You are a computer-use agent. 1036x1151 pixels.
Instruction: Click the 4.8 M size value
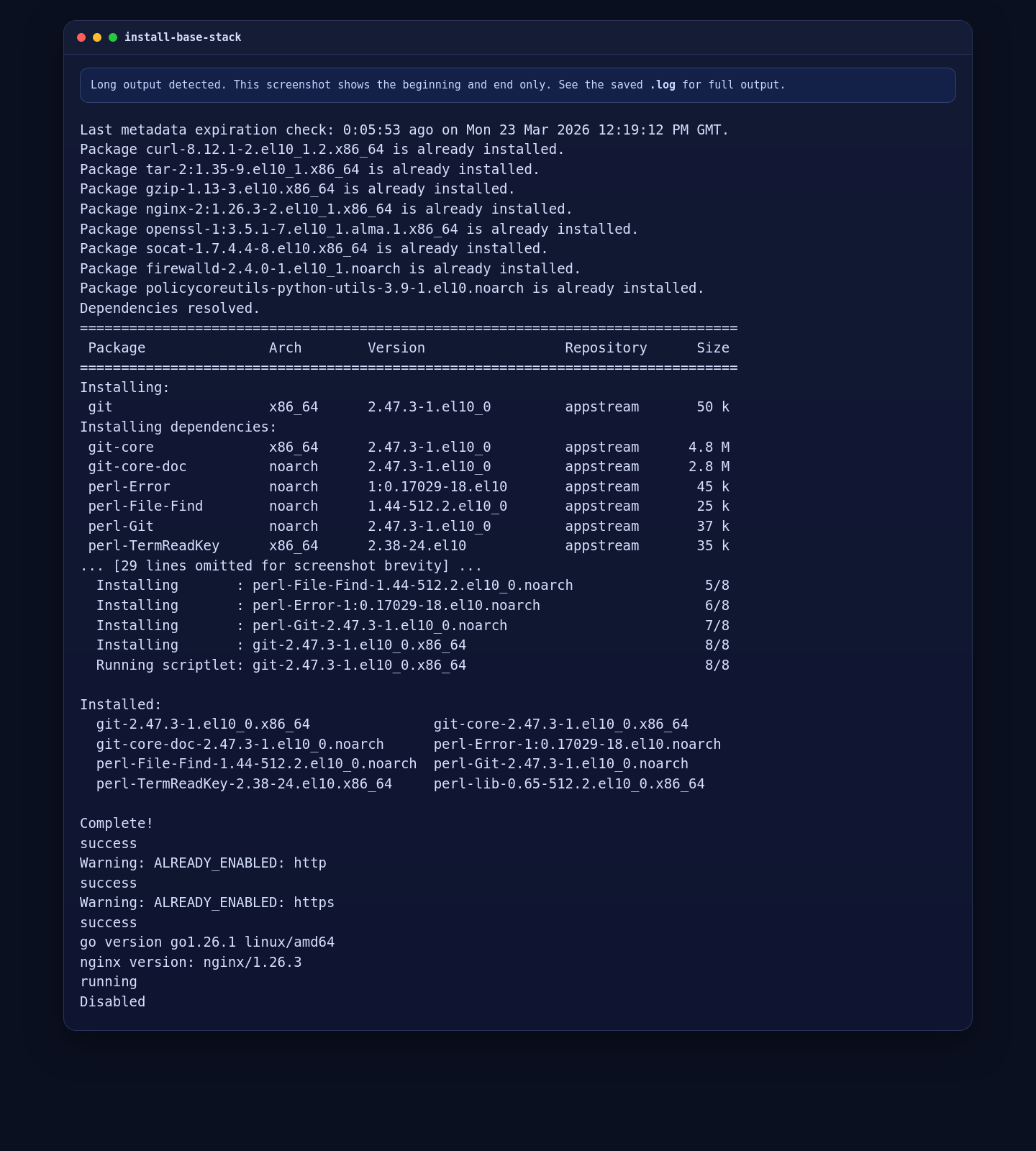point(709,447)
